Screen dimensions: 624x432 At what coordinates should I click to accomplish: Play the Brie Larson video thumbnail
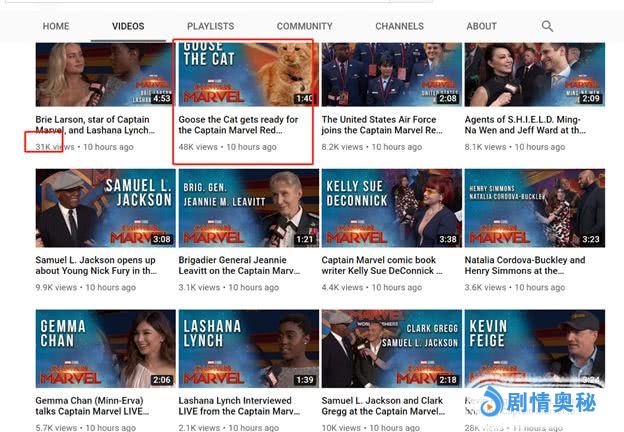(104, 75)
